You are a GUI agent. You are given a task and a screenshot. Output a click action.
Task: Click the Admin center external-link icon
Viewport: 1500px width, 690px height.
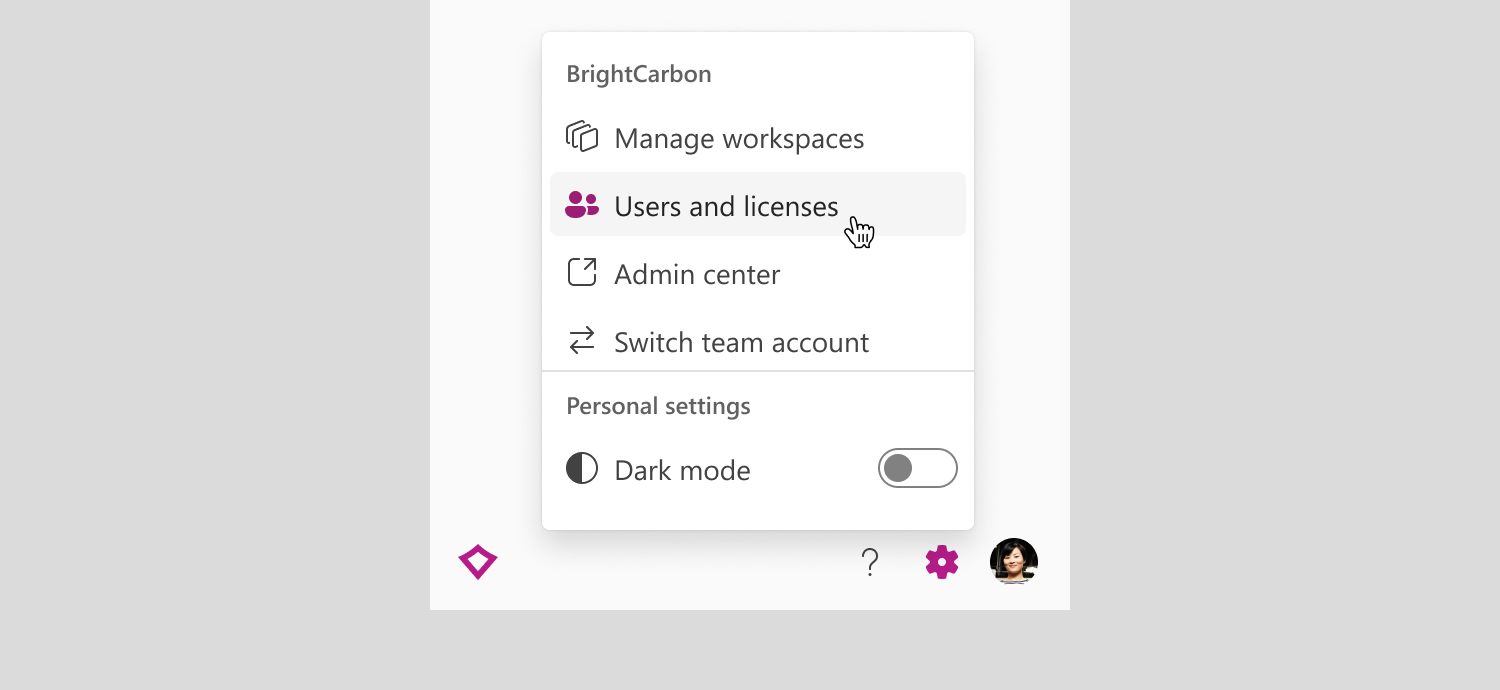pos(582,273)
